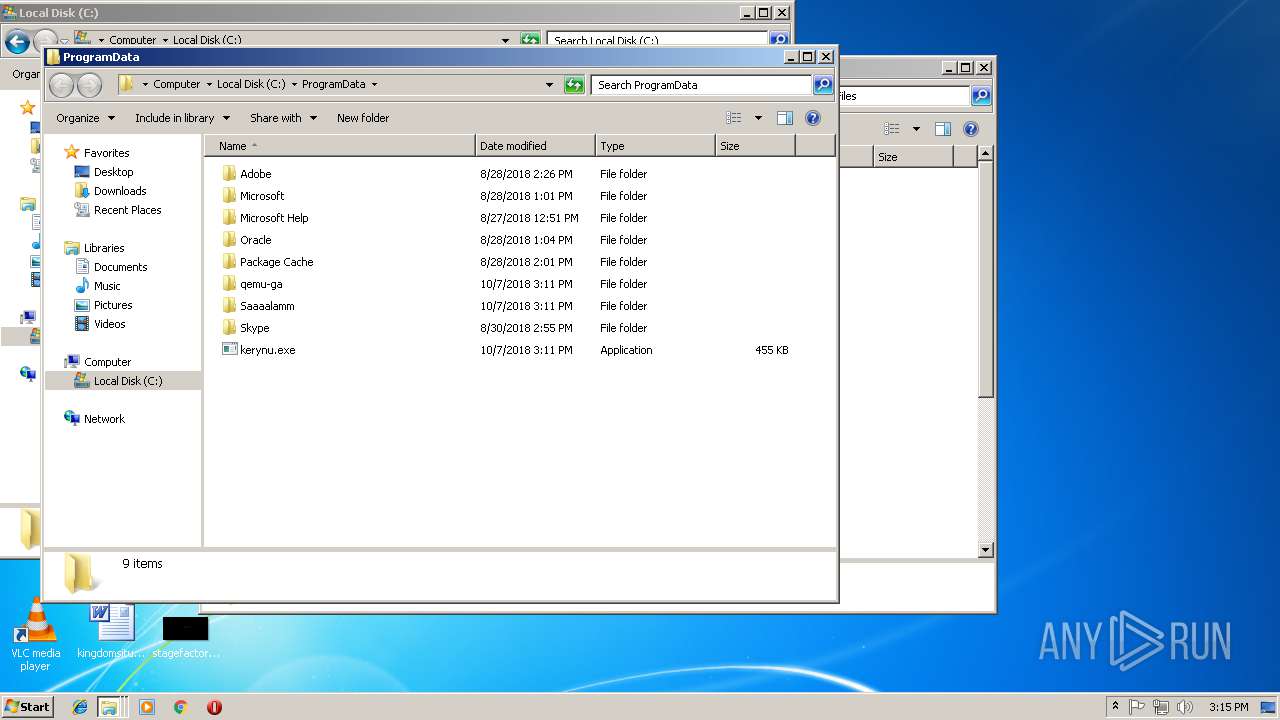Click scroll-up arrow in rear right window
The width and height of the screenshot is (1280, 720).
tap(985, 154)
